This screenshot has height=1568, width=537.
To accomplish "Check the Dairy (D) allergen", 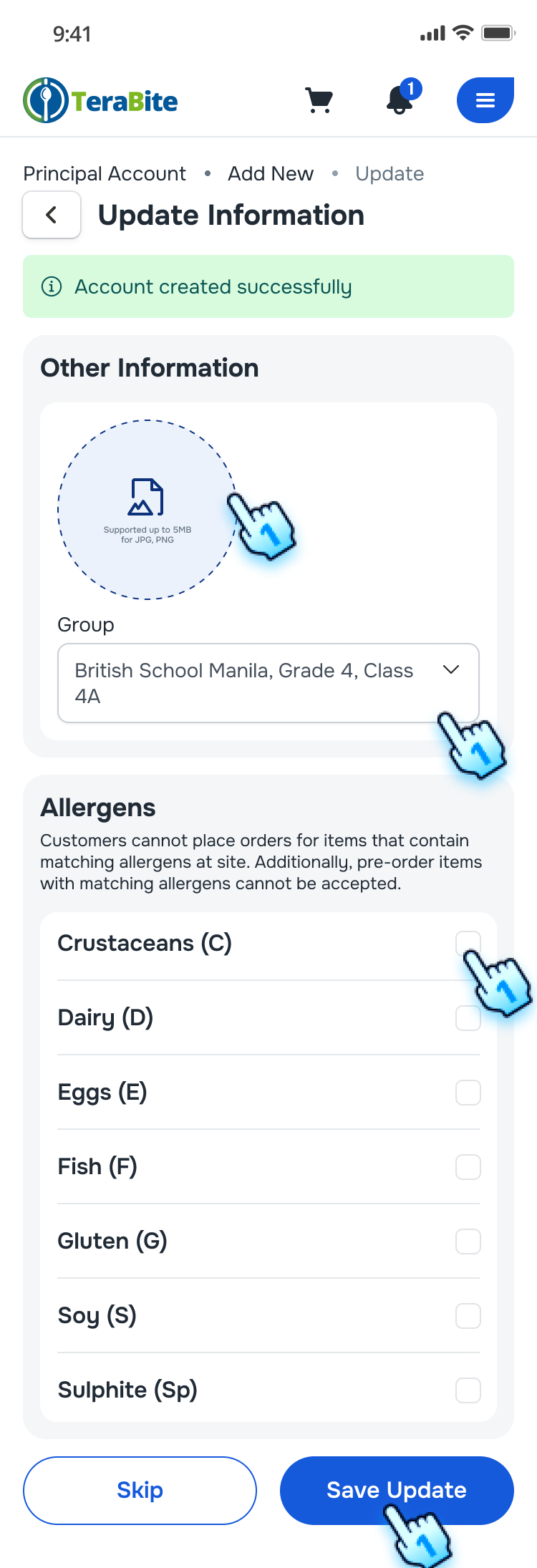I will 468,1017.
